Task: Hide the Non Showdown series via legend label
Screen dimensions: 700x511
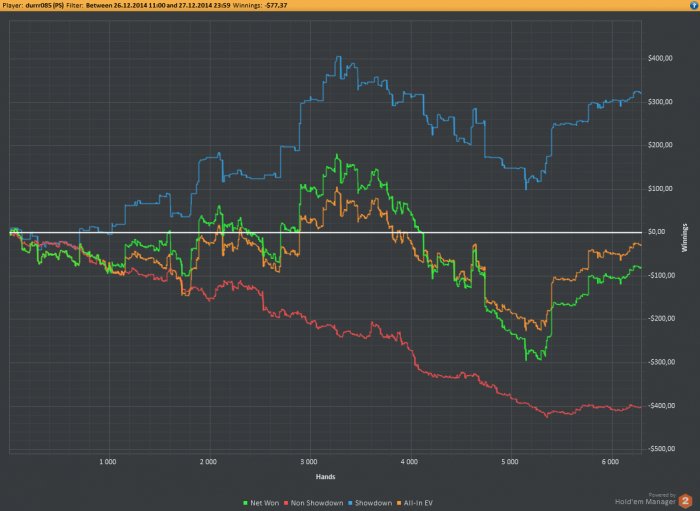Action: 317,503
